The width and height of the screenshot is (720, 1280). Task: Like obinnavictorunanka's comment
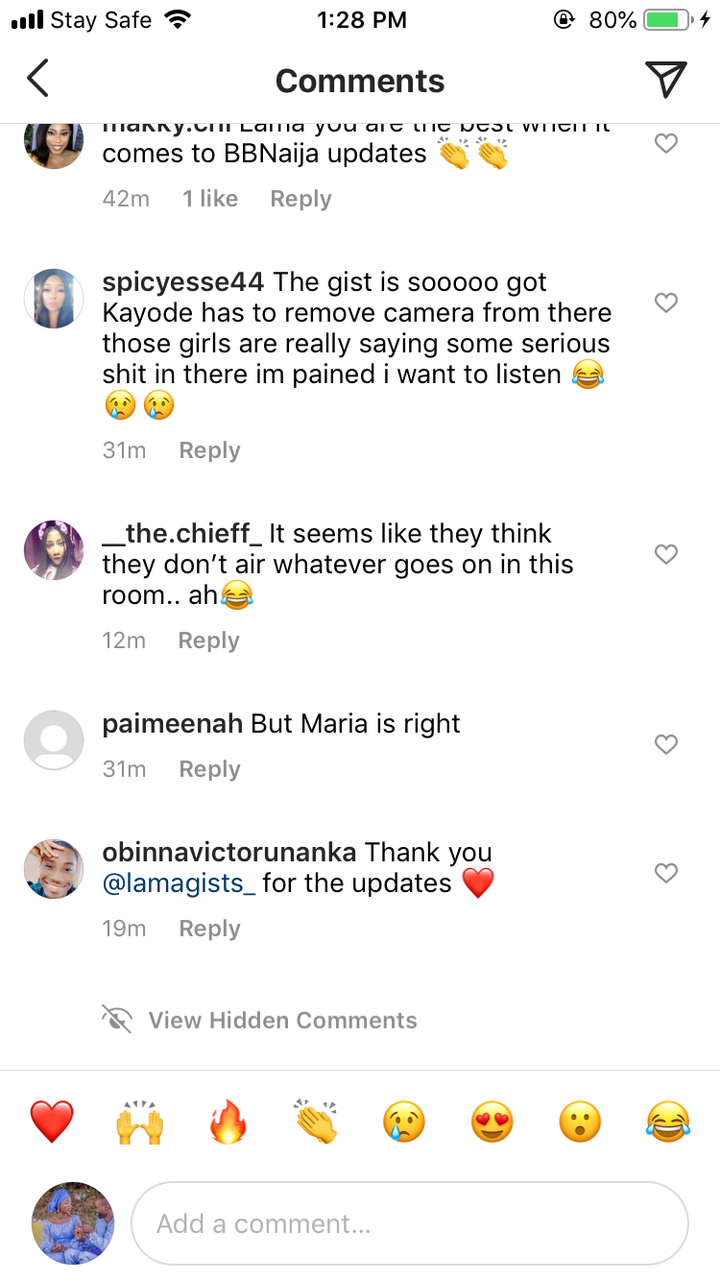point(666,873)
